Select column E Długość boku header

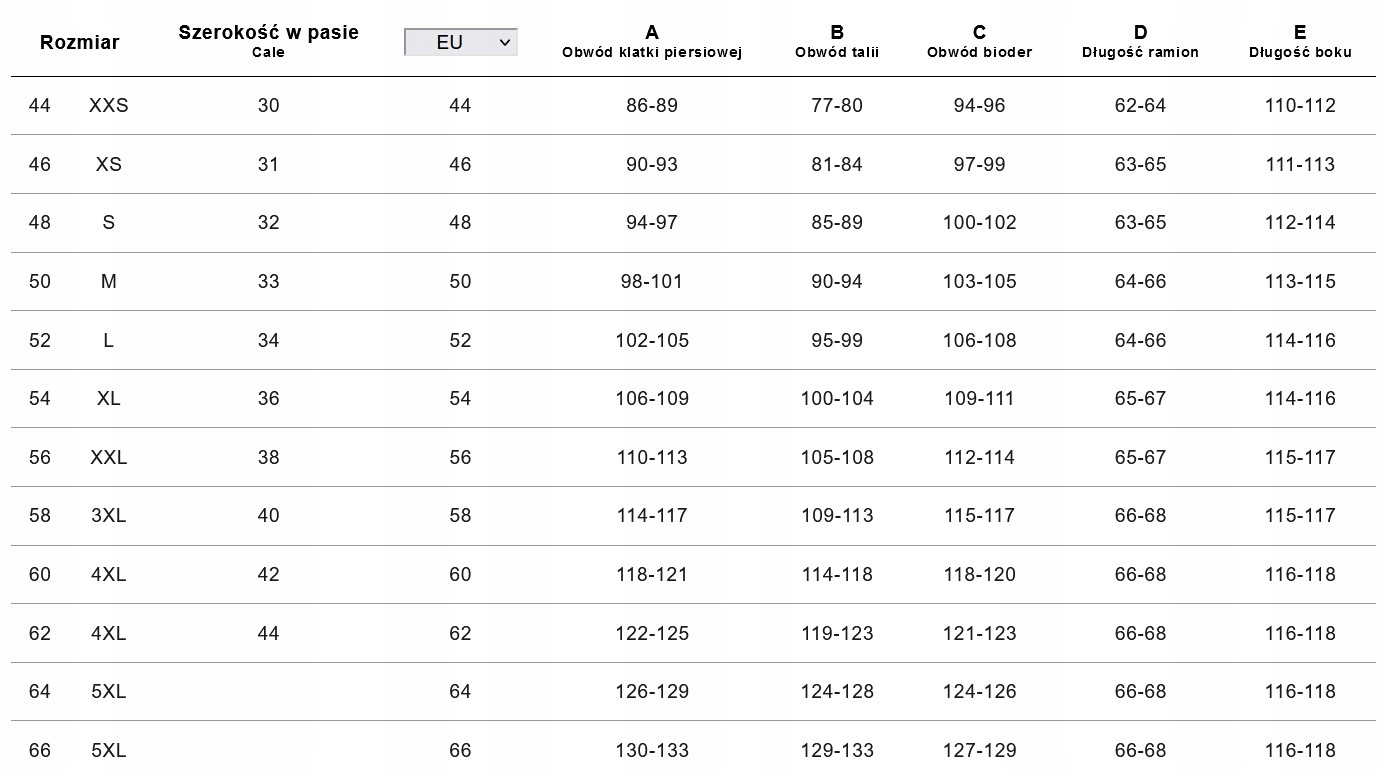click(x=1300, y=41)
